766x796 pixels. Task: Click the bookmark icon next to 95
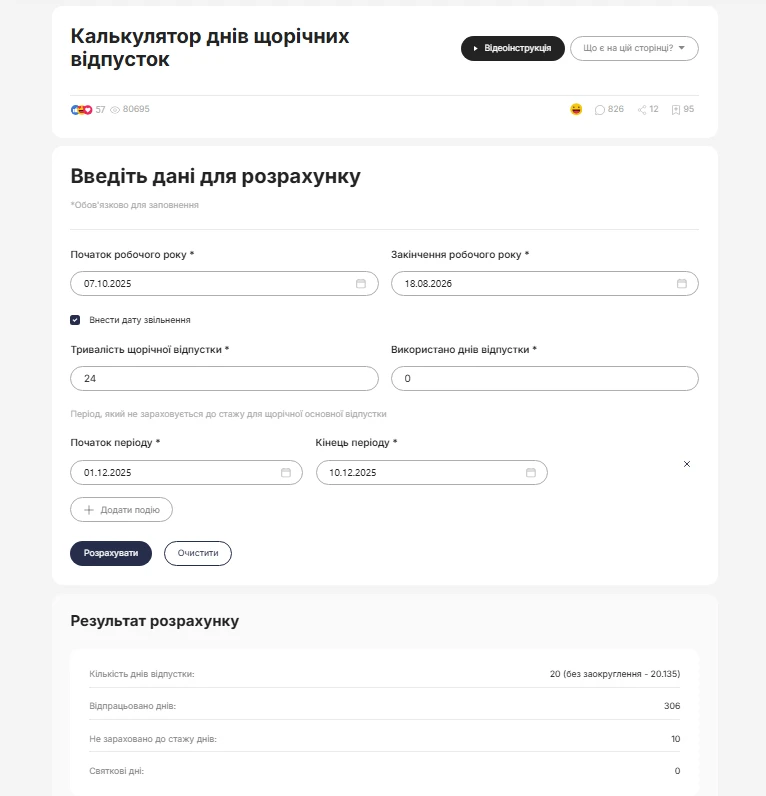[676, 110]
